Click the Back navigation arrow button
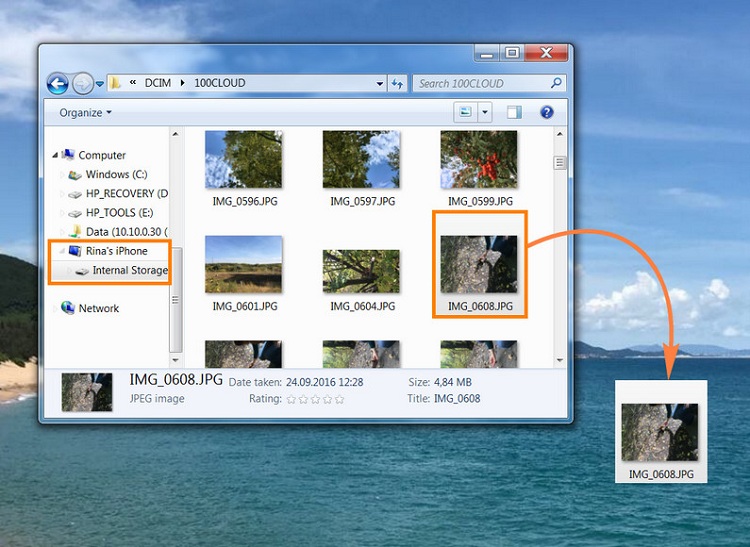This screenshot has width=750, height=547. (x=57, y=84)
